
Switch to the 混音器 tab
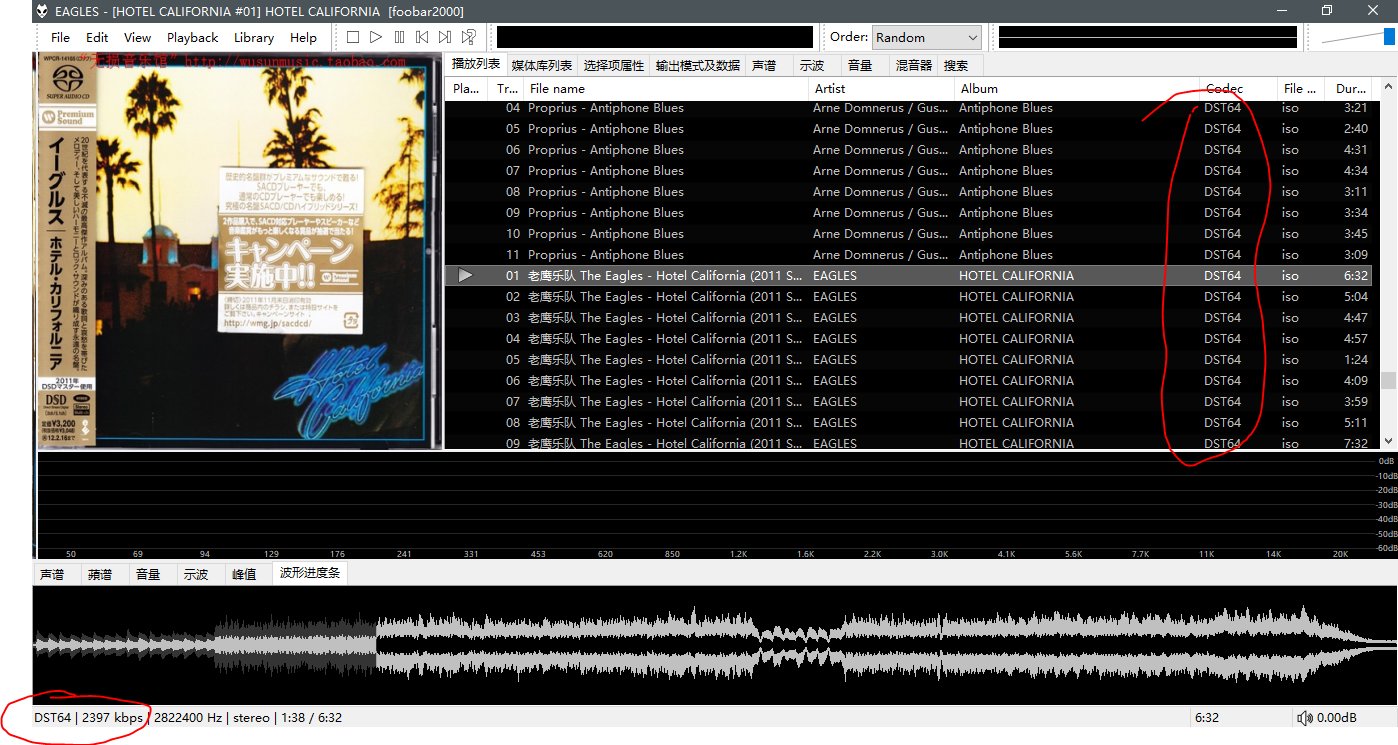[x=913, y=66]
